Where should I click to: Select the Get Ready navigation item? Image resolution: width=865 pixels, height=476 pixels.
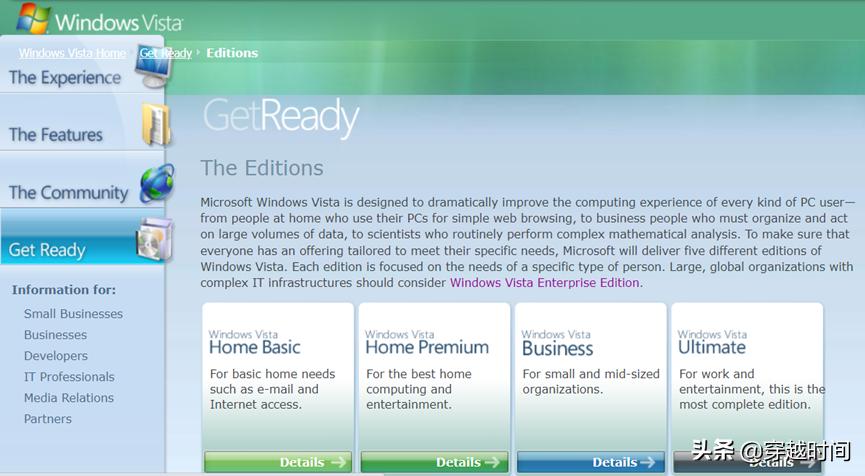coord(47,250)
